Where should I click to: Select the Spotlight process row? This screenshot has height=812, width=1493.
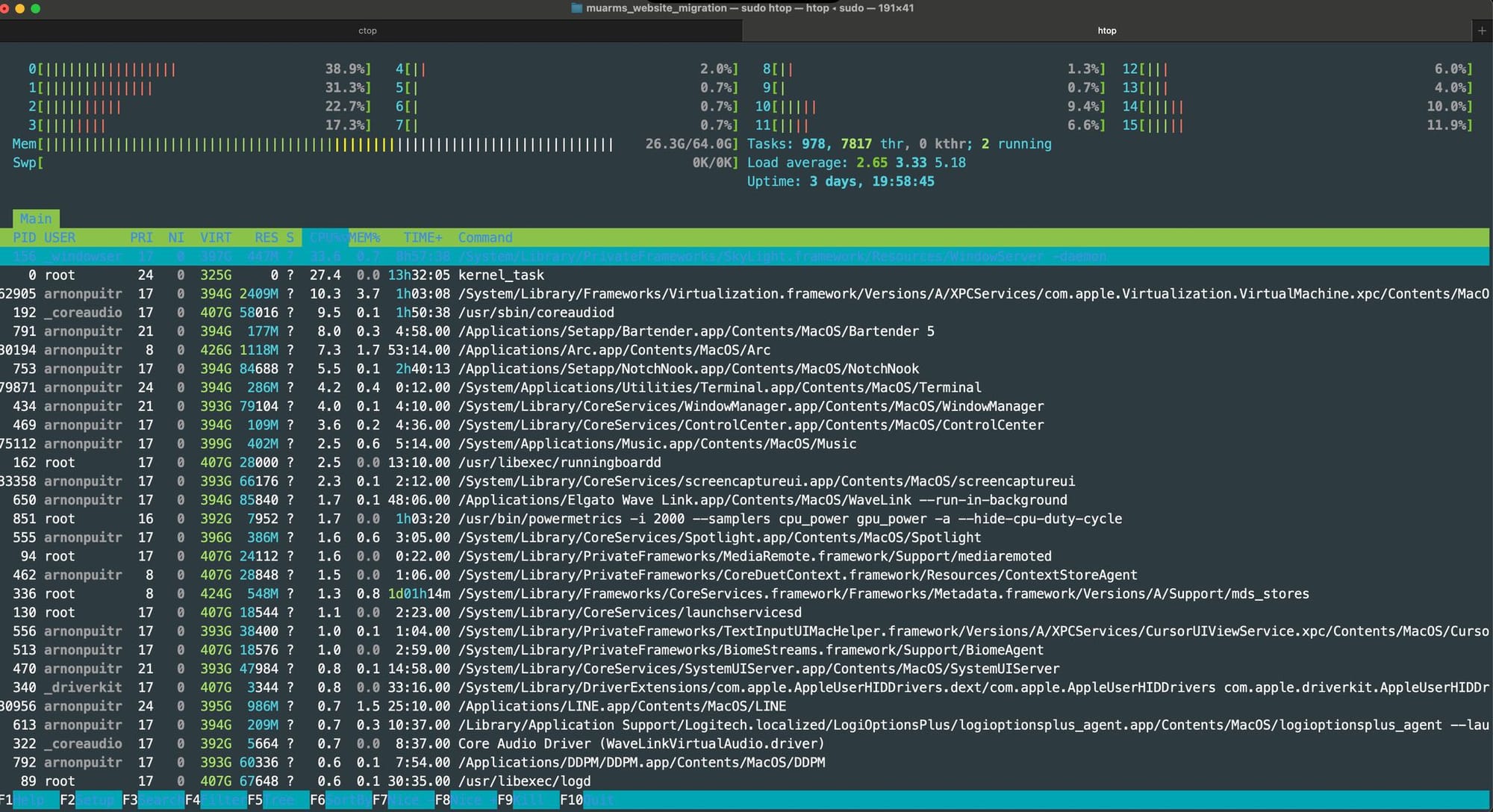click(745, 537)
